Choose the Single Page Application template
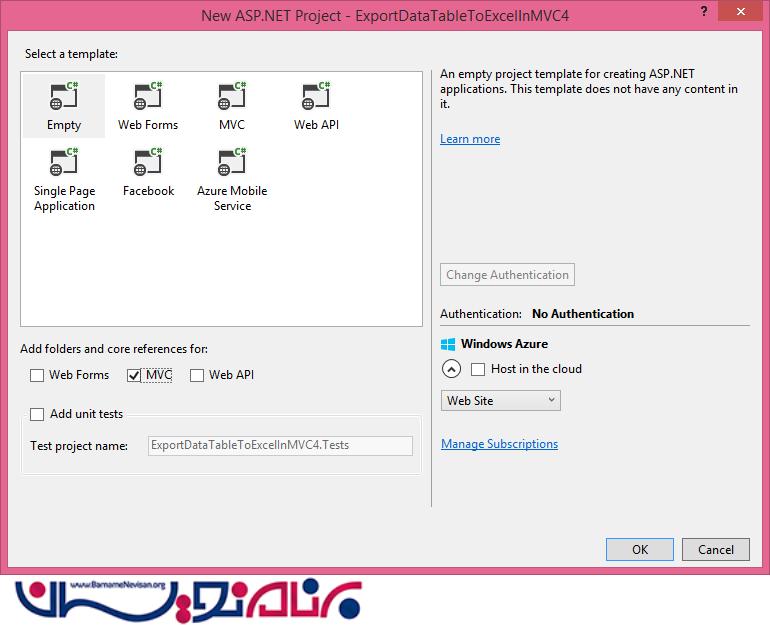Screen dimensions: 770x625 coord(64,164)
